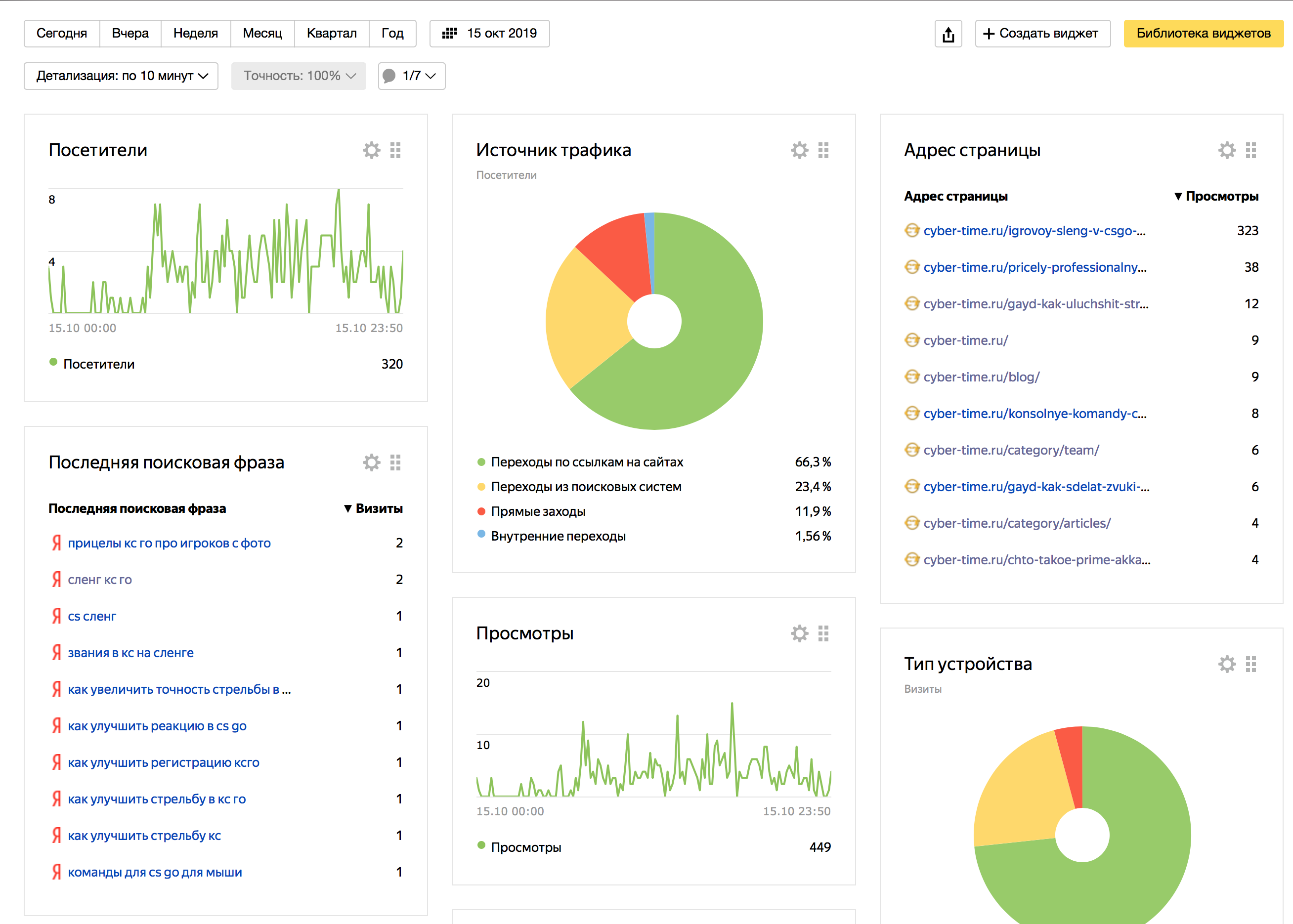Click the Библиотека виджетов button
The width and height of the screenshot is (1293, 924).
pyautogui.click(x=1203, y=34)
